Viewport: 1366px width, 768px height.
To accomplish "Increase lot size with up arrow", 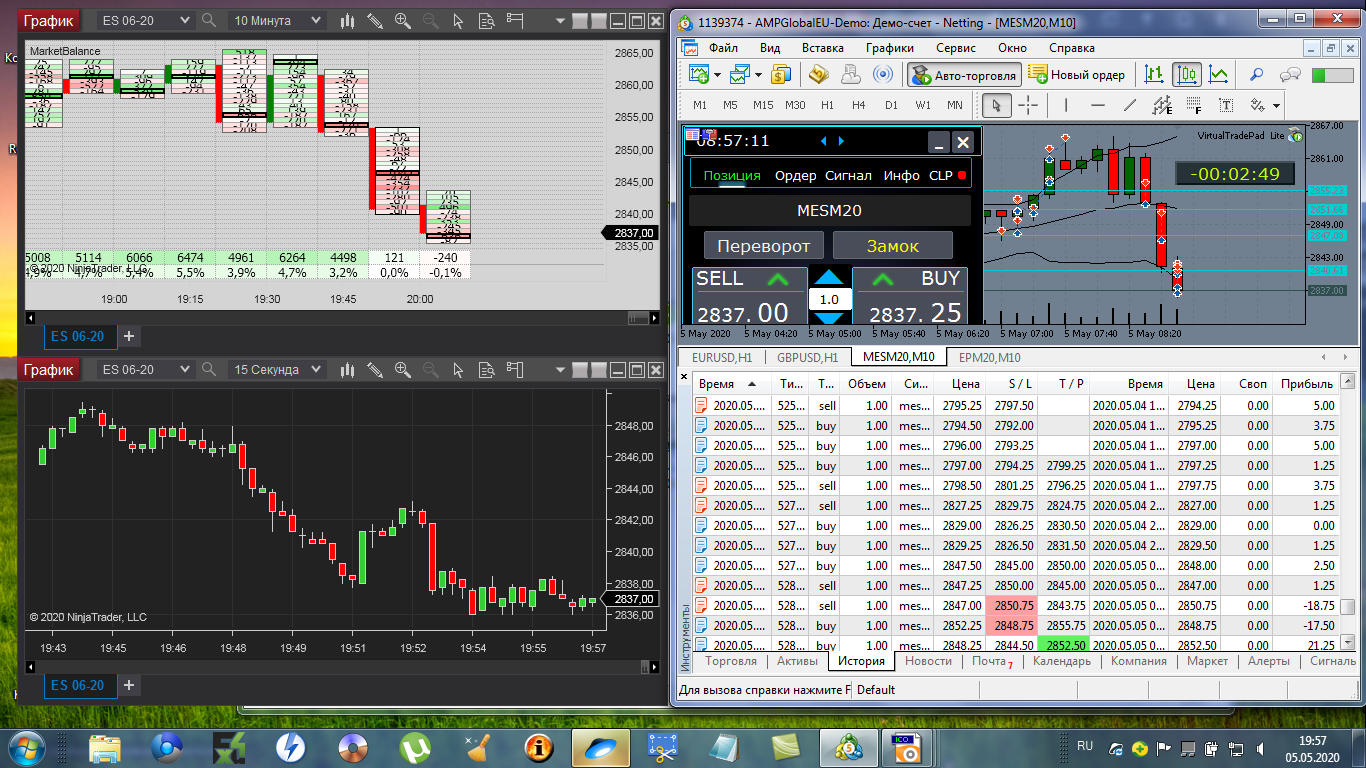I will pos(830,278).
